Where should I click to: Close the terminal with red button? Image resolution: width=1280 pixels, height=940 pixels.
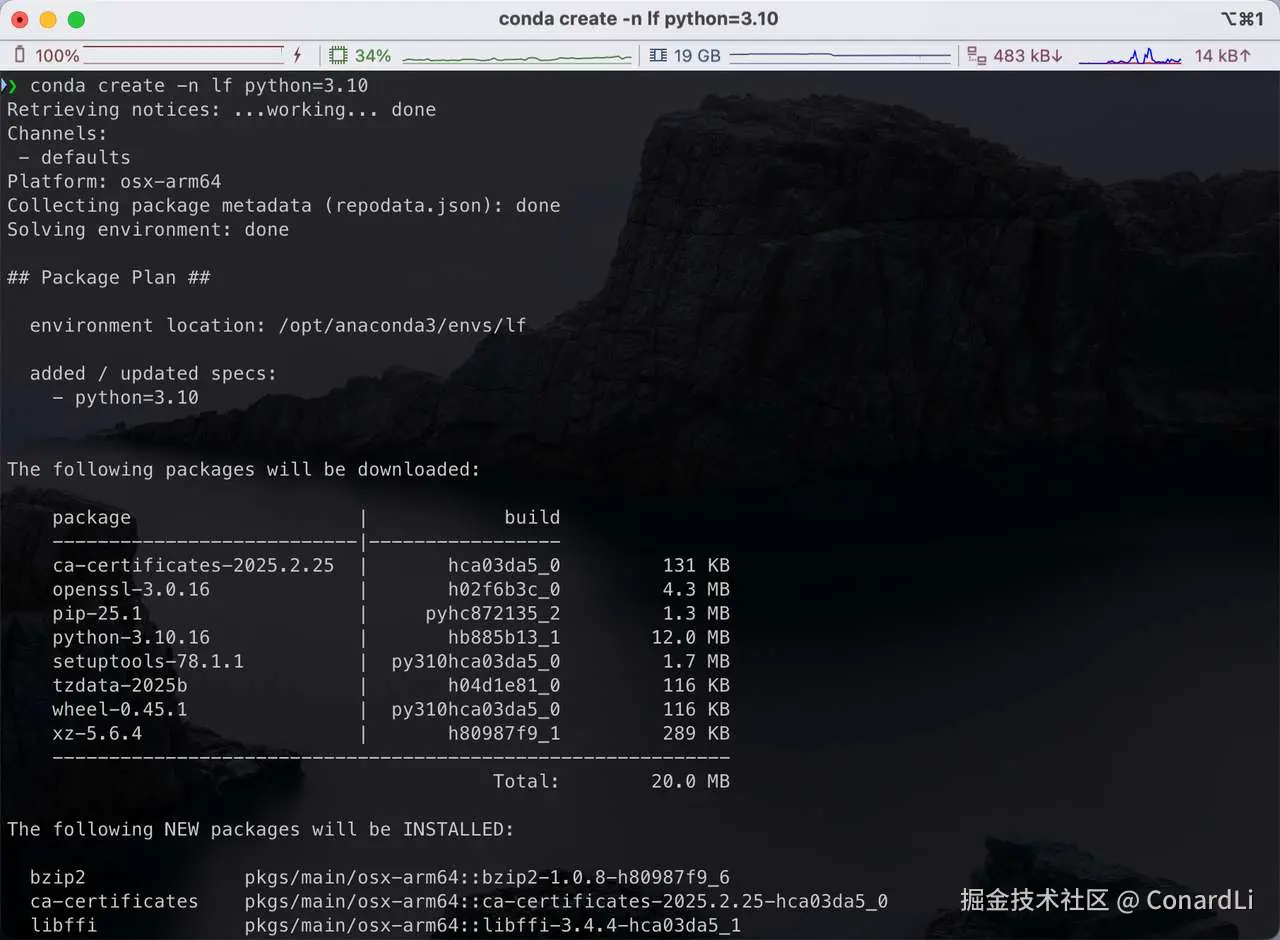click(x=20, y=19)
